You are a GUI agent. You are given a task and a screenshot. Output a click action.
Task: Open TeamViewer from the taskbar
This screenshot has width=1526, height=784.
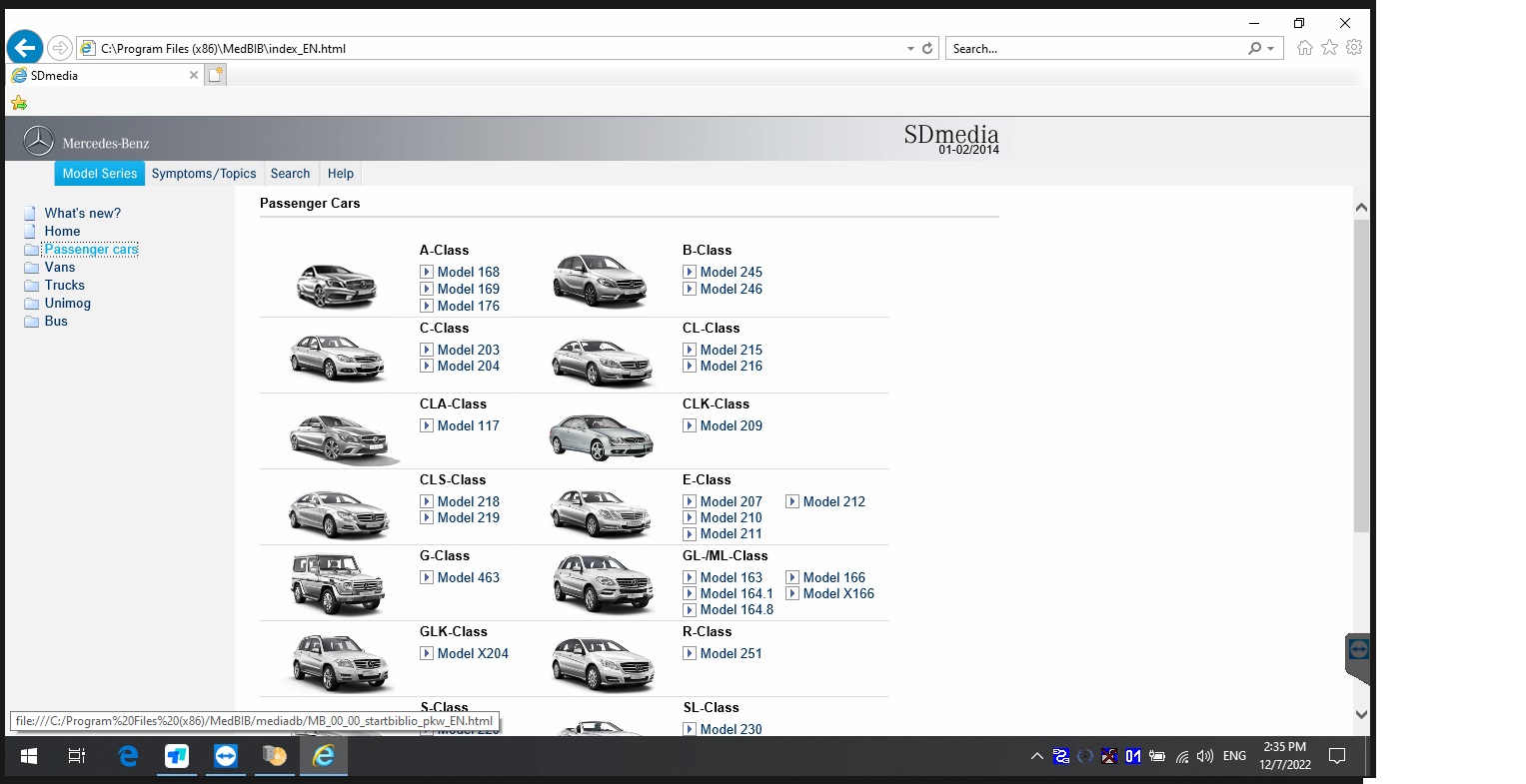[x=226, y=756]
